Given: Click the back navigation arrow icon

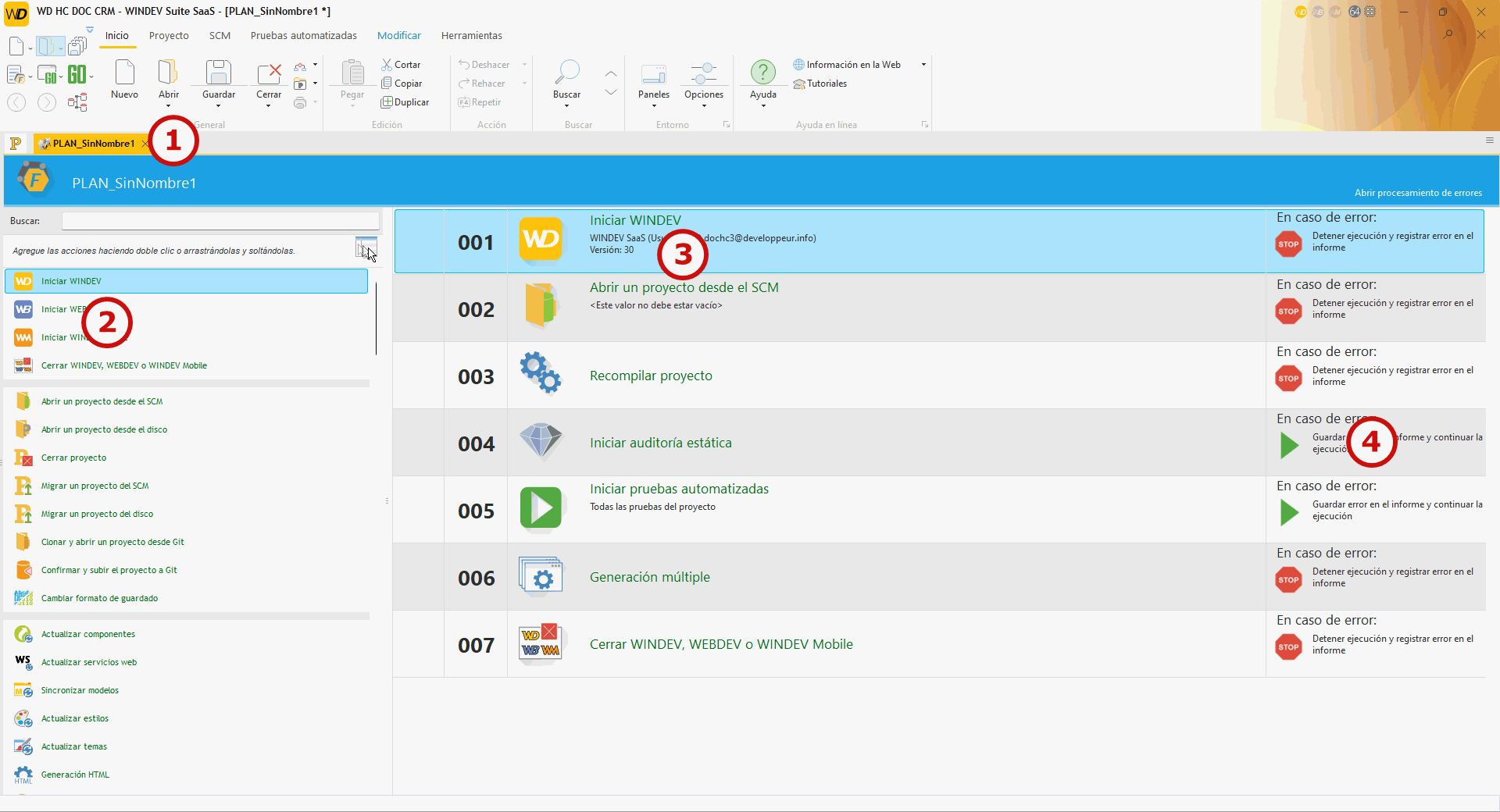Looking at the screenshot, I should (16, 102).
